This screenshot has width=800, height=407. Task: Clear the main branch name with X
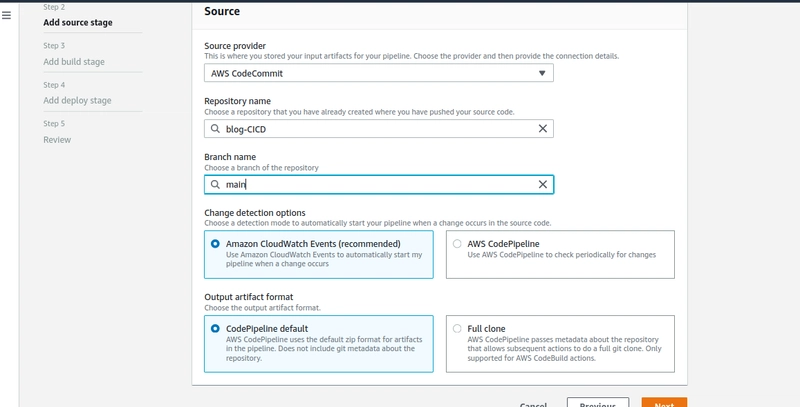543,185
